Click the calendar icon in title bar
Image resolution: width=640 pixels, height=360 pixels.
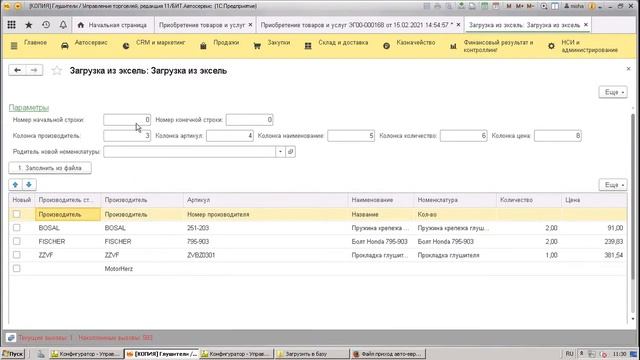point(496,6)
